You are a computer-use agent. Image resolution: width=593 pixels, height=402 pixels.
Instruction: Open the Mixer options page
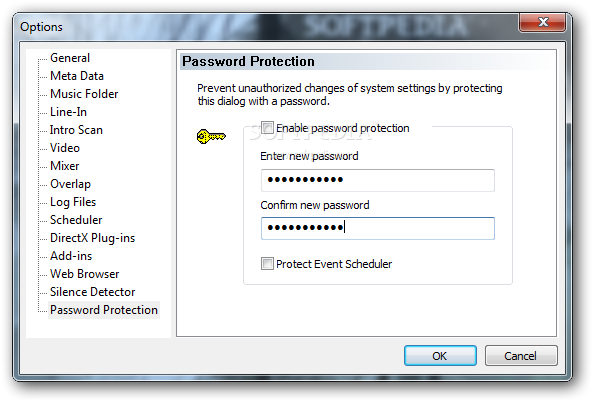(65, 166)
